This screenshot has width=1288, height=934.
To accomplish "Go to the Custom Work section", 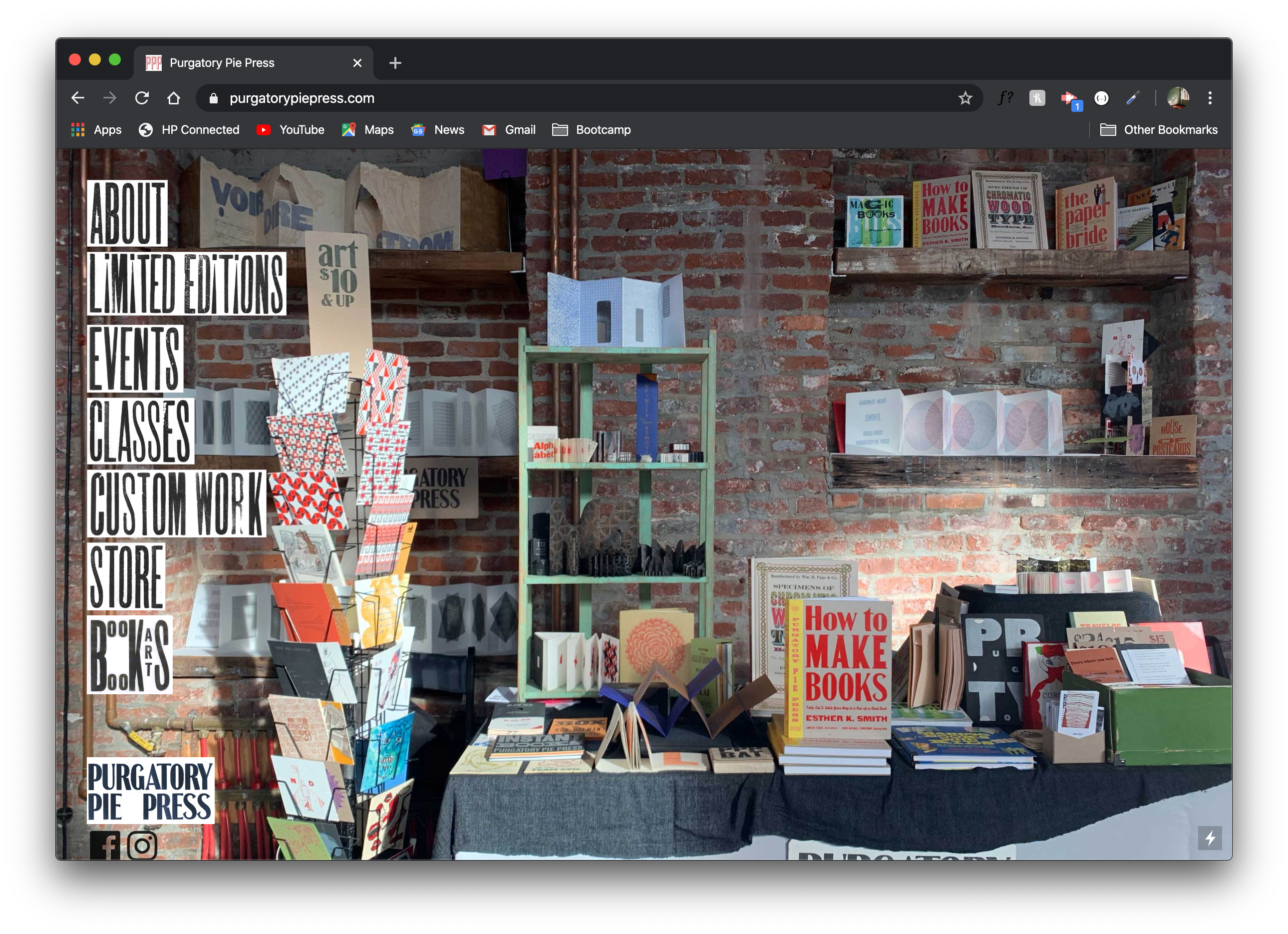I will [177, 503].
